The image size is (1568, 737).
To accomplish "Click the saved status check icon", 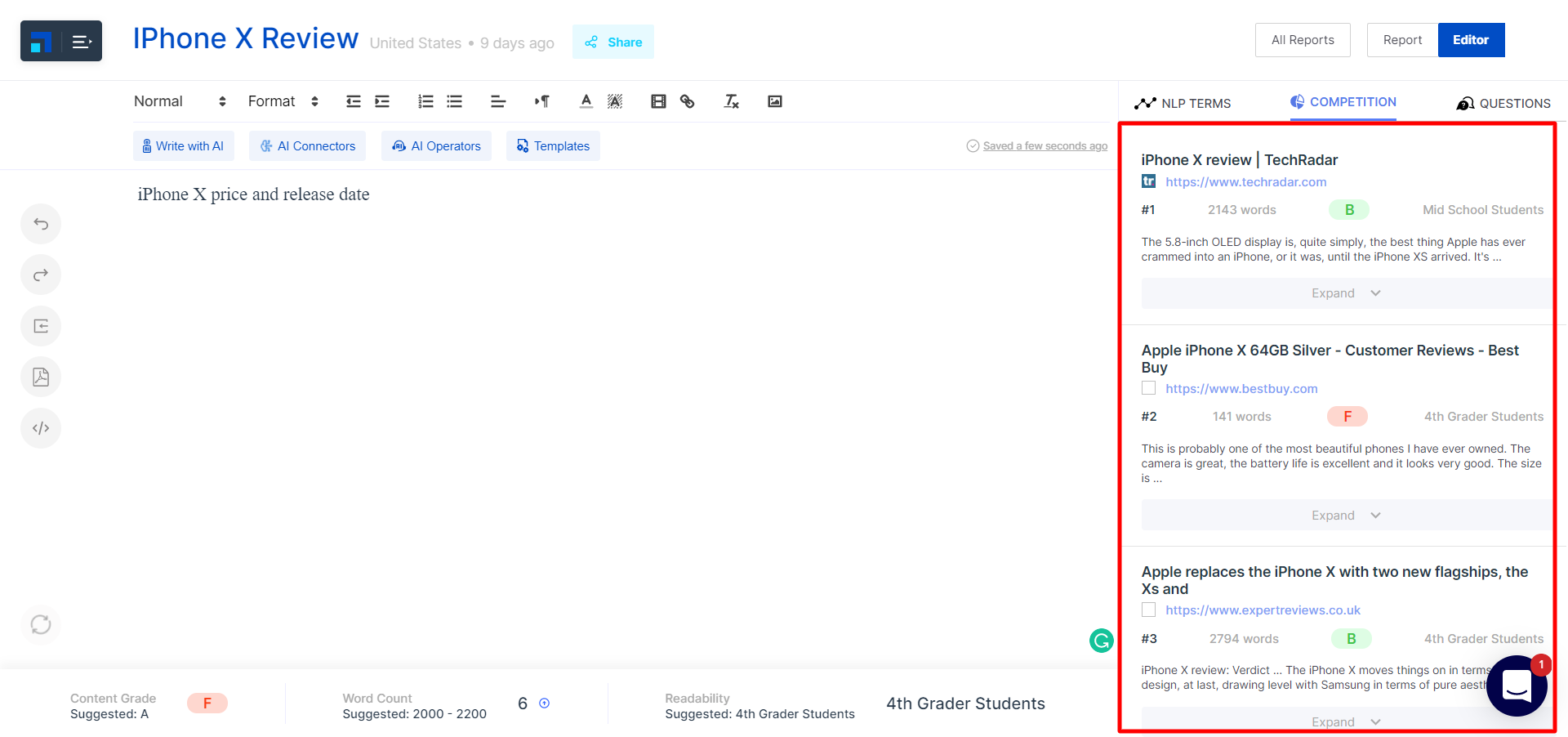I will tap(973, 145).
